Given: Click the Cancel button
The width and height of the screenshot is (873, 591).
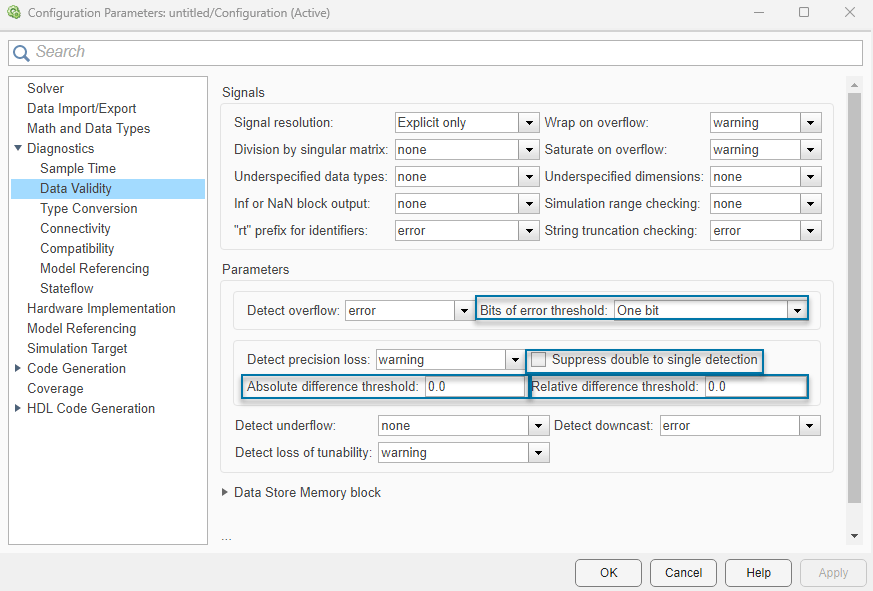Looking at the screenshot, I should [x=683, y=573].
